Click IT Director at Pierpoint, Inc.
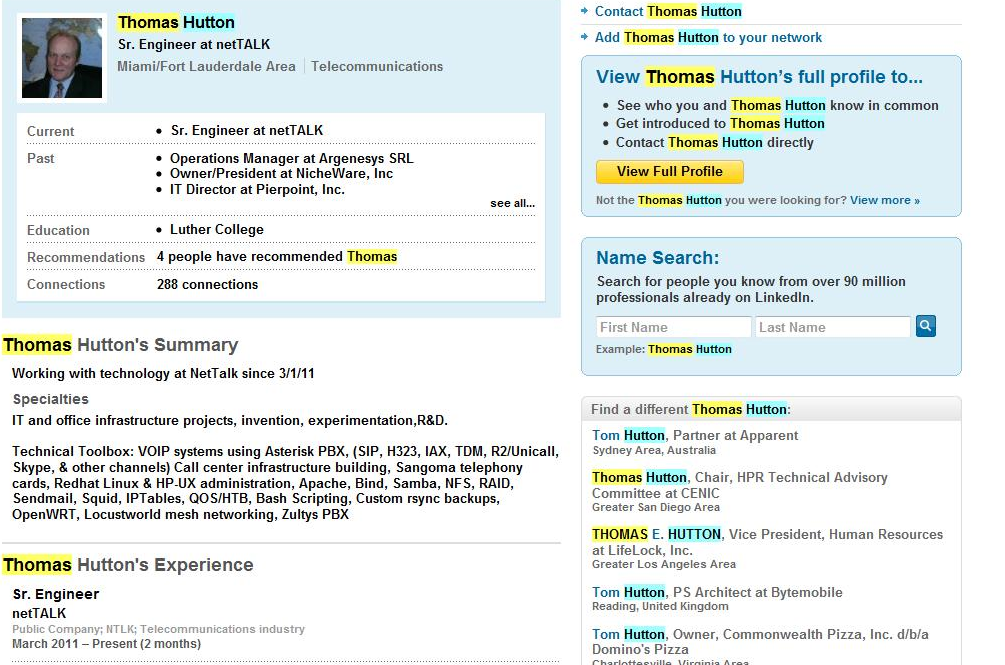1005x665 pixels. pos(257,190)
